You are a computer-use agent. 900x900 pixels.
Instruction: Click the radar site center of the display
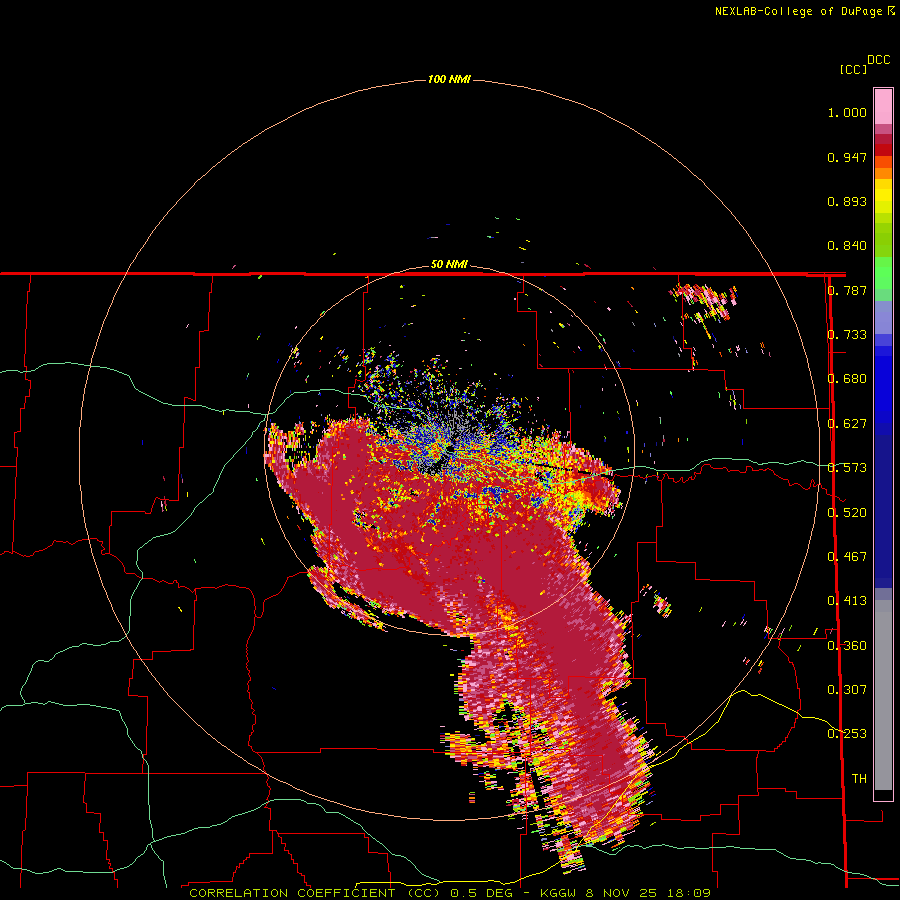click(x=449, y=449)
